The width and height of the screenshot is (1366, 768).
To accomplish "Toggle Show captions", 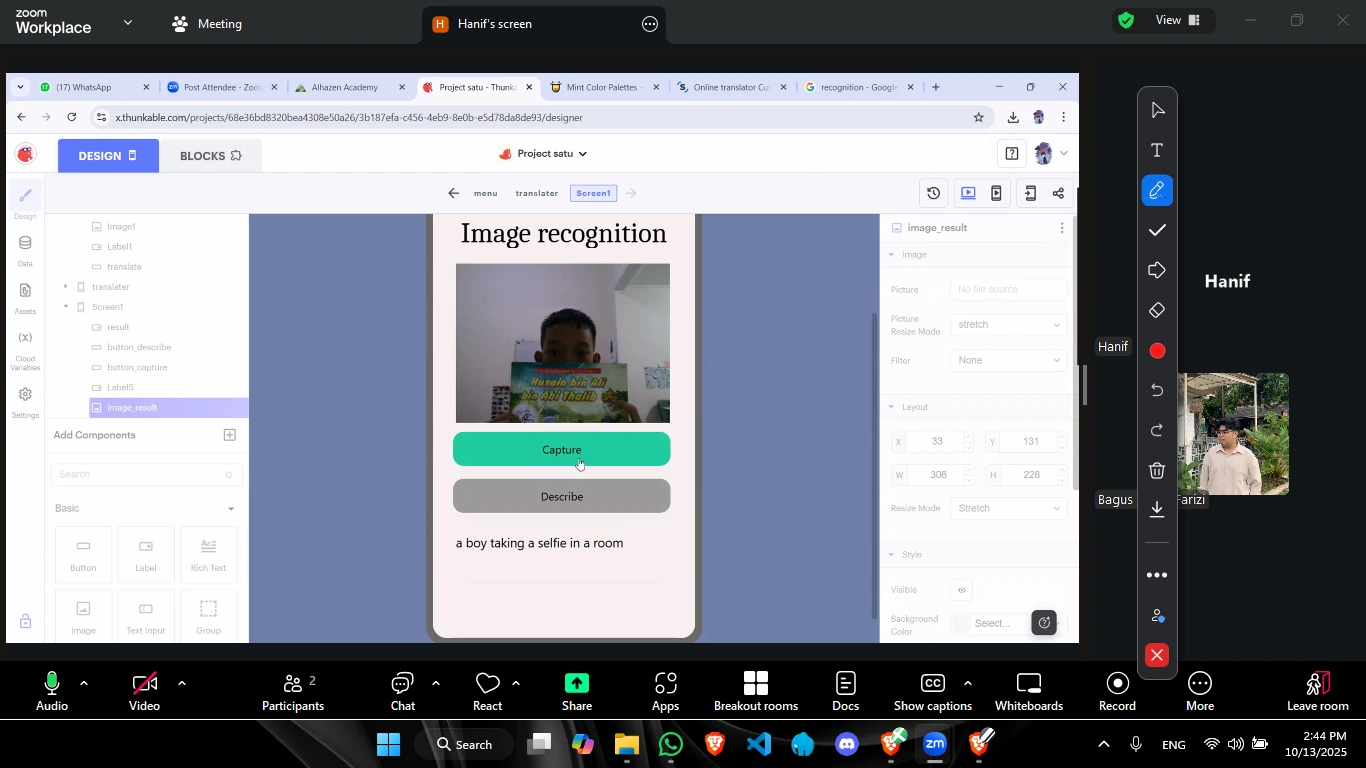I will 932,692.
